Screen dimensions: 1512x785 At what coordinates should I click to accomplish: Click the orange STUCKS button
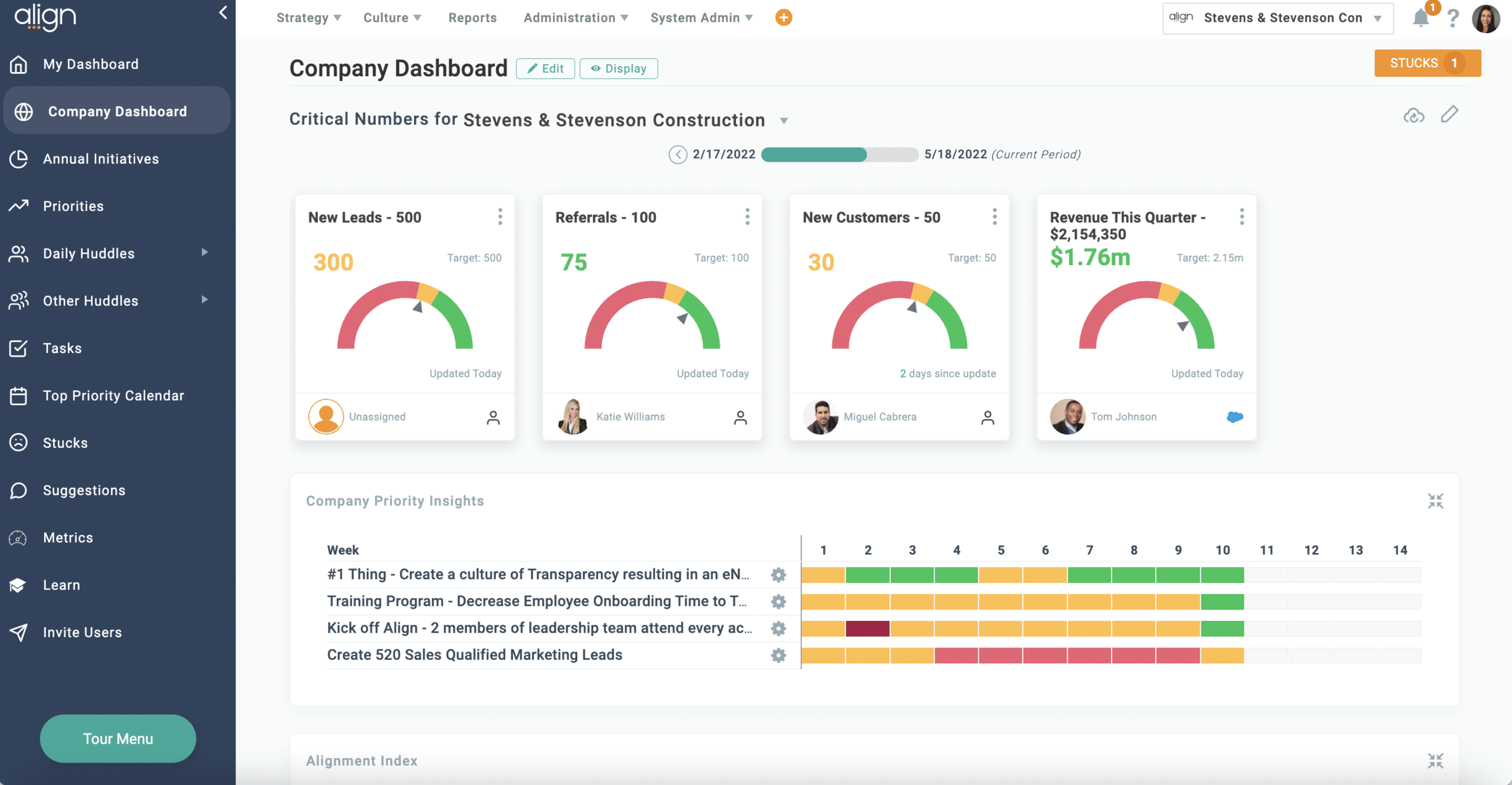1427,63
